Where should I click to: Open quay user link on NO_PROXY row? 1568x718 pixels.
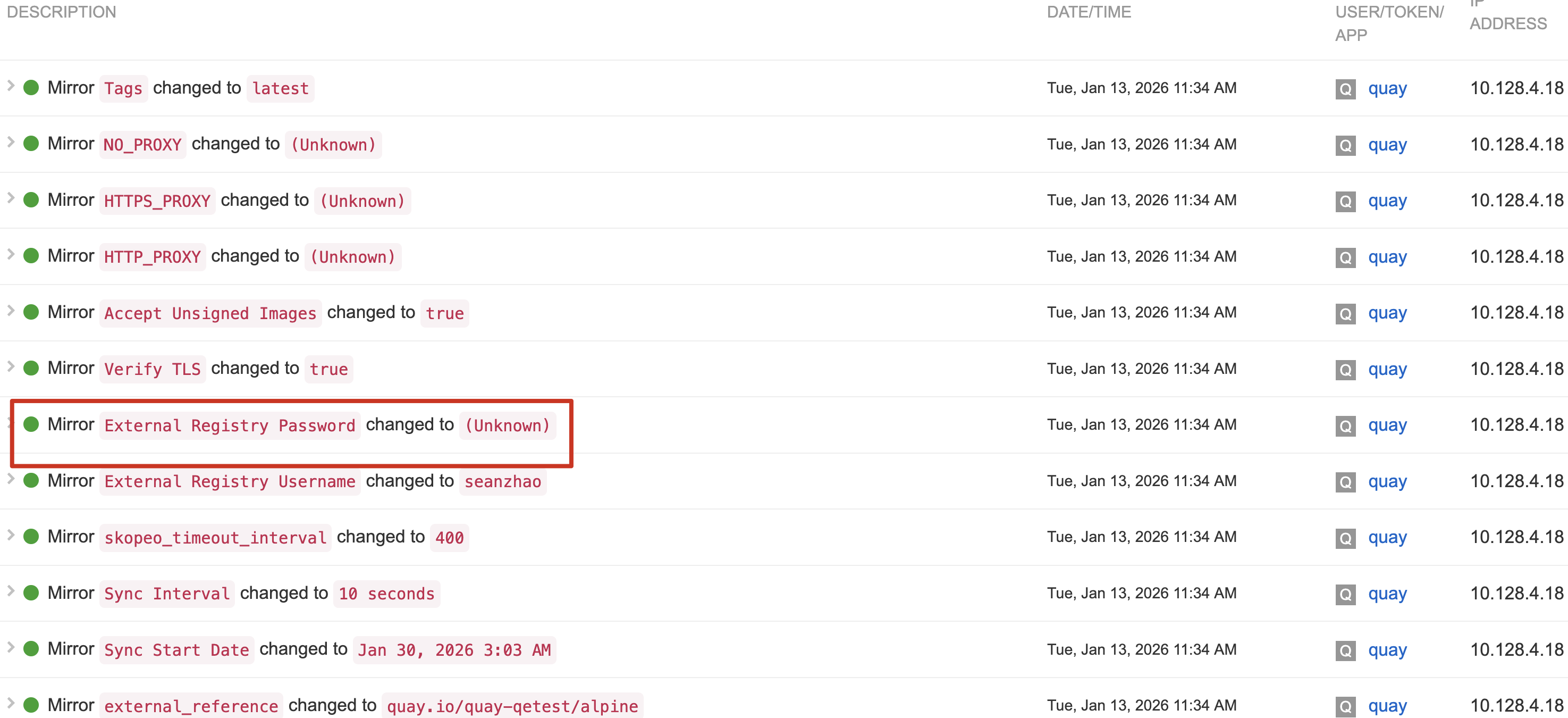pos(1387,145)
